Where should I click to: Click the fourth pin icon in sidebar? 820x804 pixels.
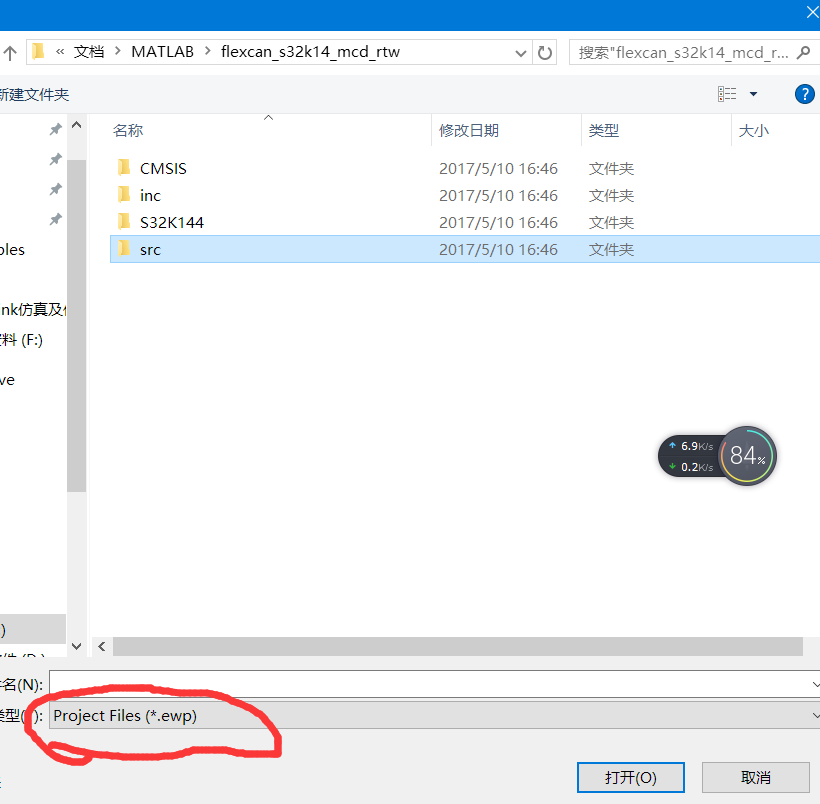point(55,219)
